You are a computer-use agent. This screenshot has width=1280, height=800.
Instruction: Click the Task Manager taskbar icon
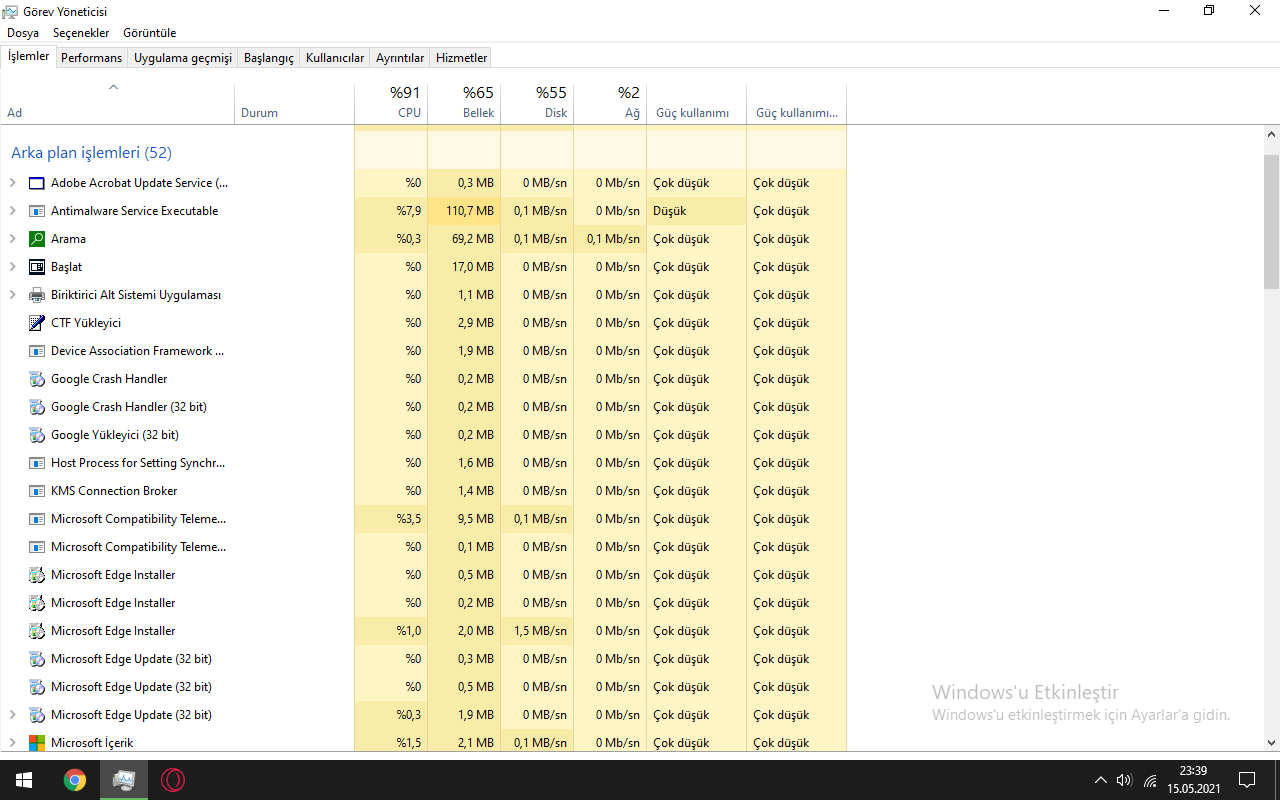[124, 780]
